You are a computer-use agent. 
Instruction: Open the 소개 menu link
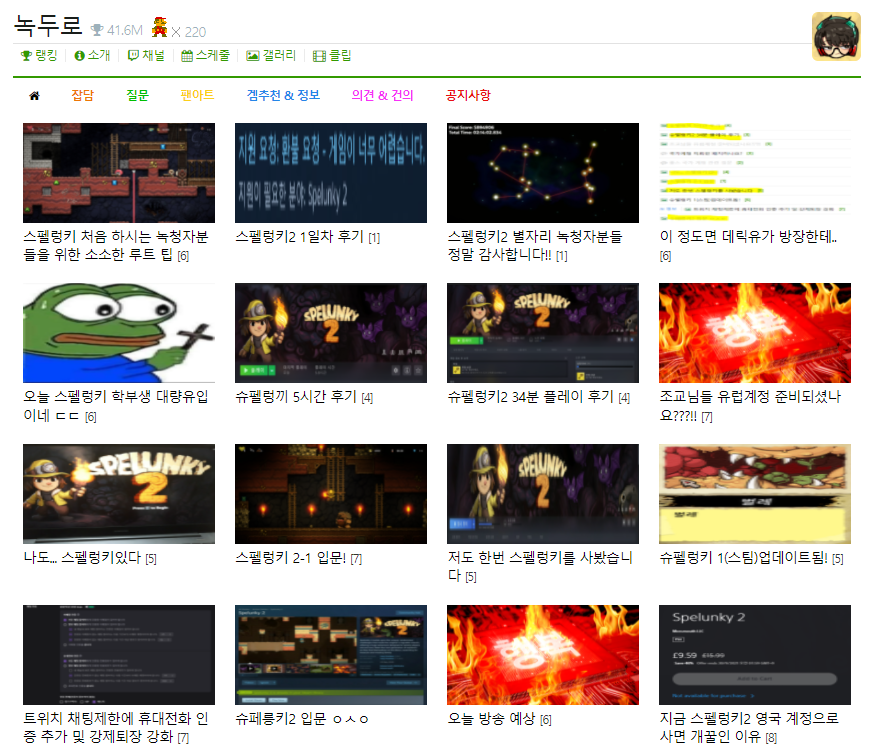point(99,55)
